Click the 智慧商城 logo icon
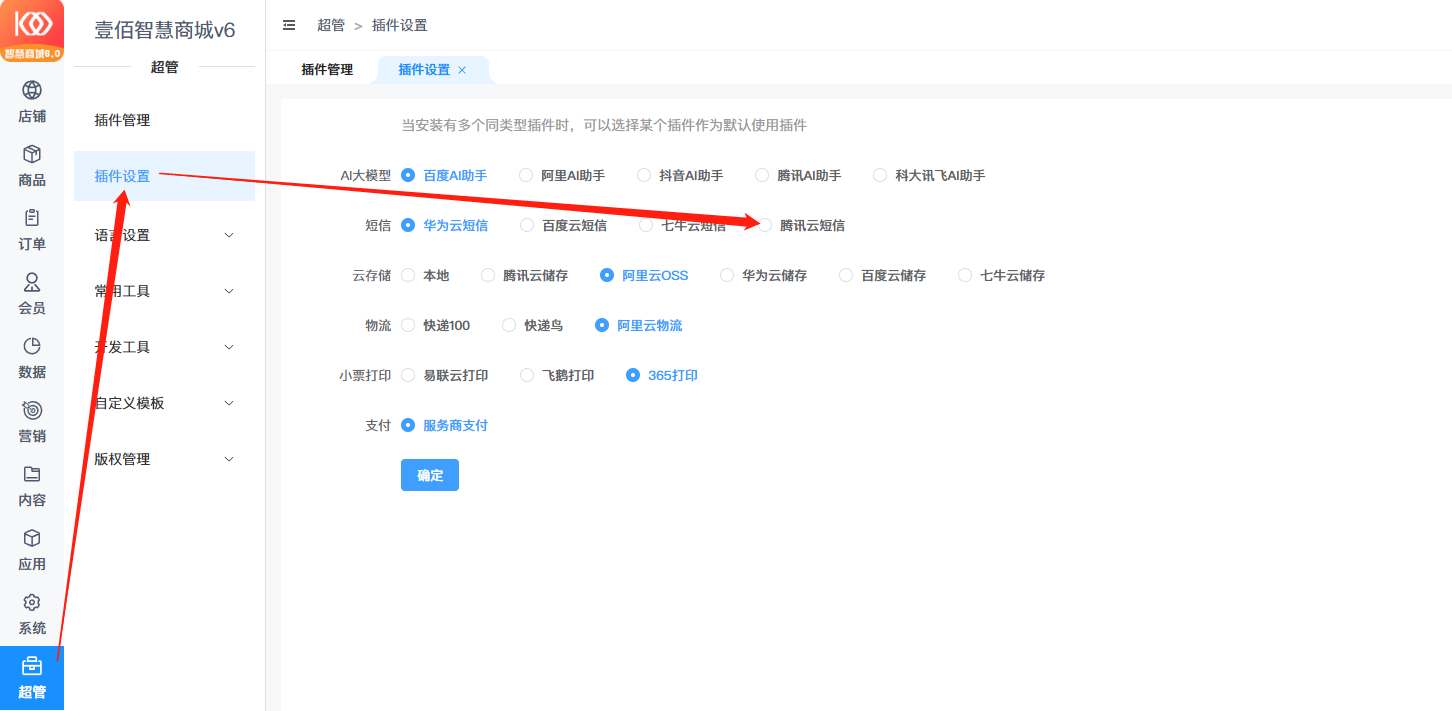 tap(32, 31)
